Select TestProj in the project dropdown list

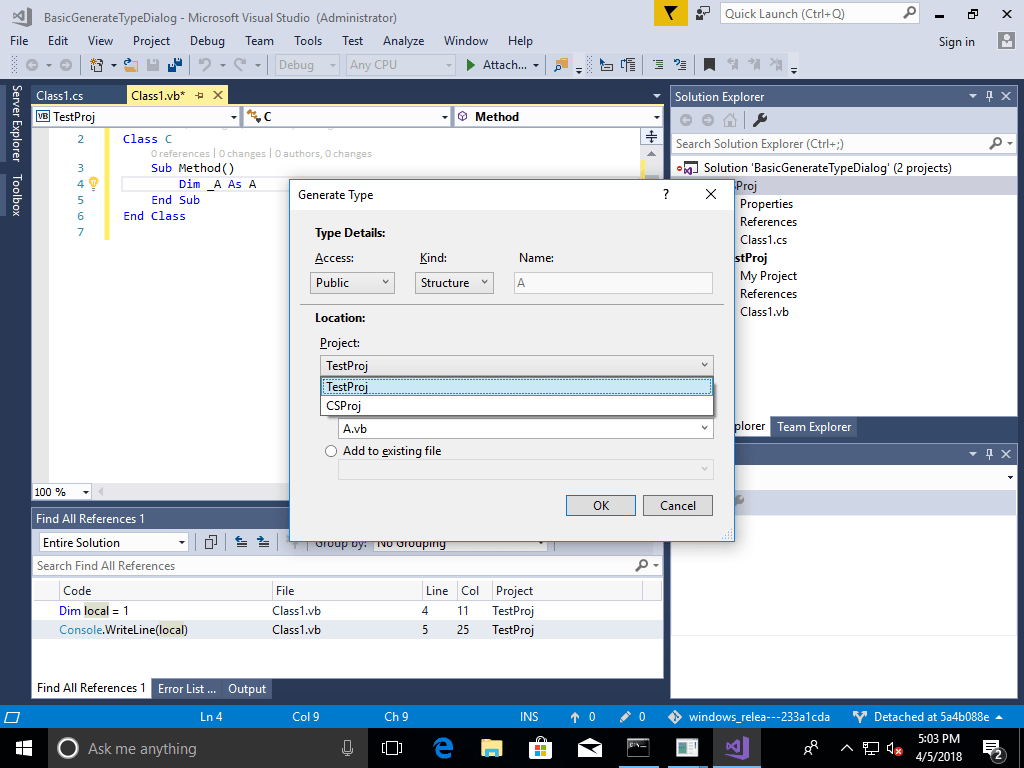pyautogui.click(x=517, y=387)
